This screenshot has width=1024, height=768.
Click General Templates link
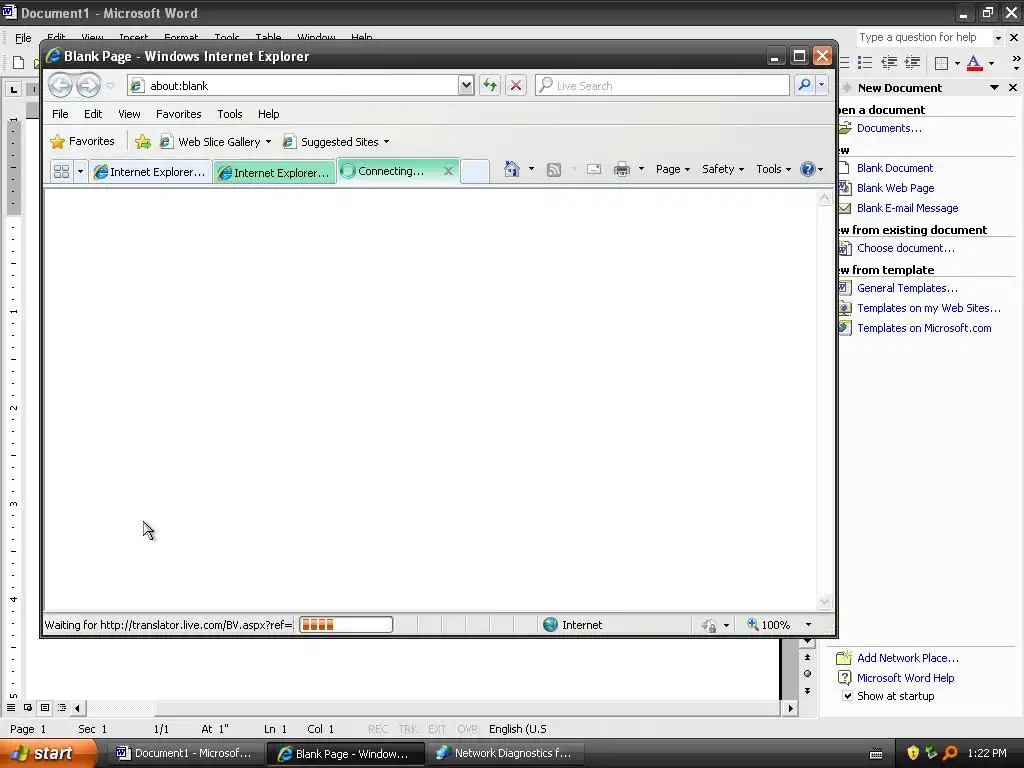907,288
